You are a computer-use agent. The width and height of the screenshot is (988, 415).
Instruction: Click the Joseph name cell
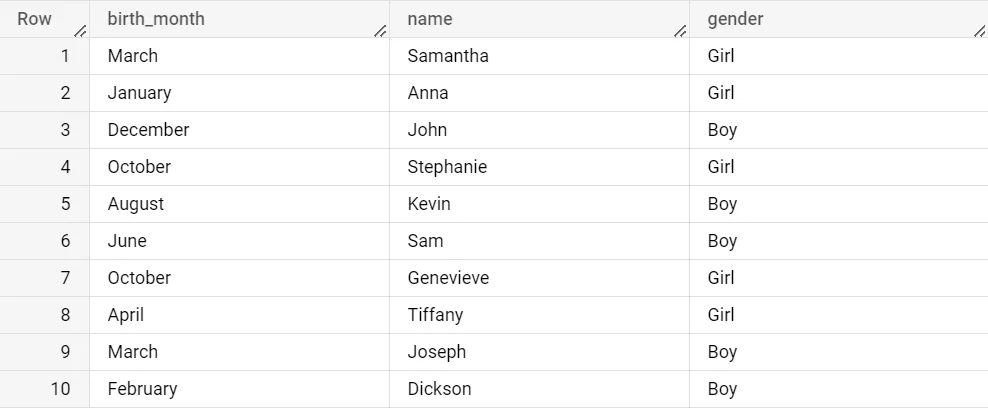click(x=436, y=352)
